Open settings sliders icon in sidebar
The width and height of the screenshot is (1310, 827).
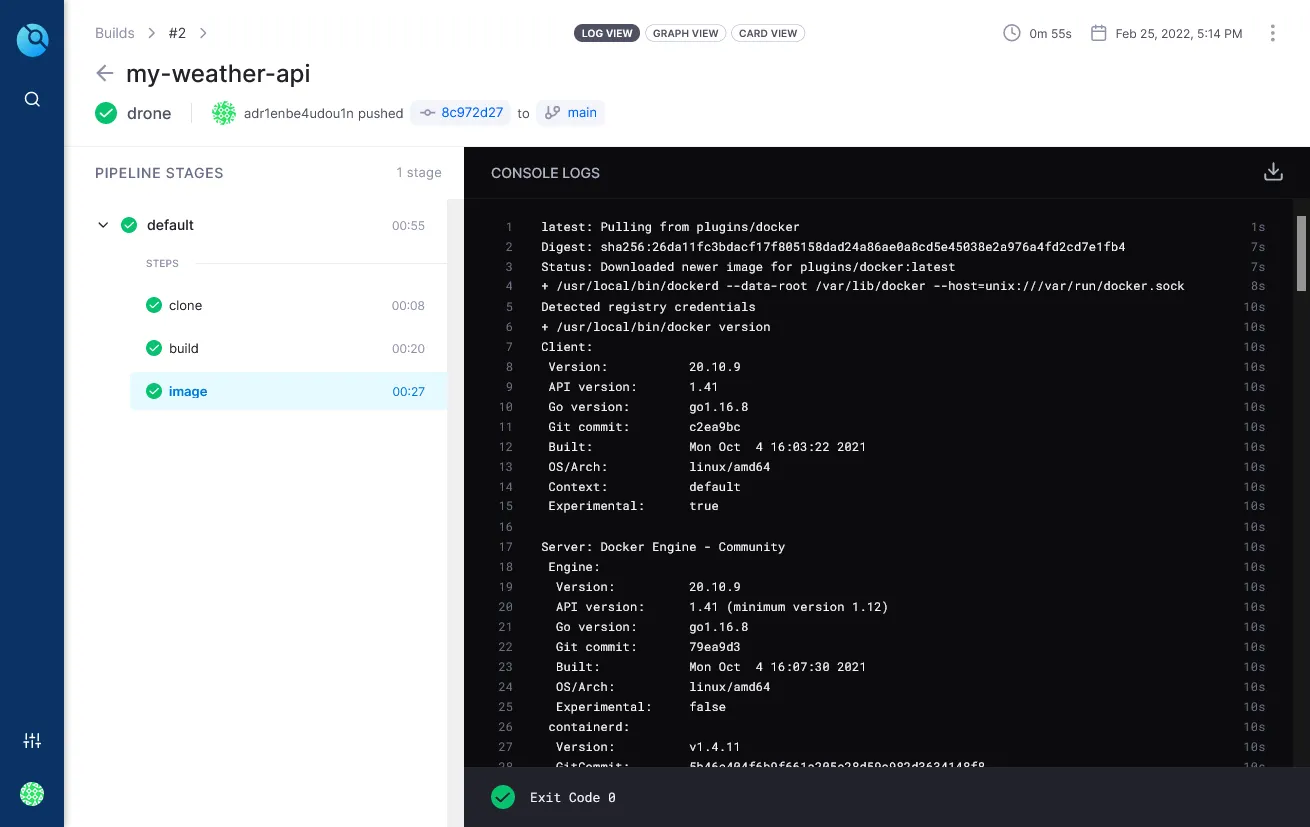tap(32, 741)
